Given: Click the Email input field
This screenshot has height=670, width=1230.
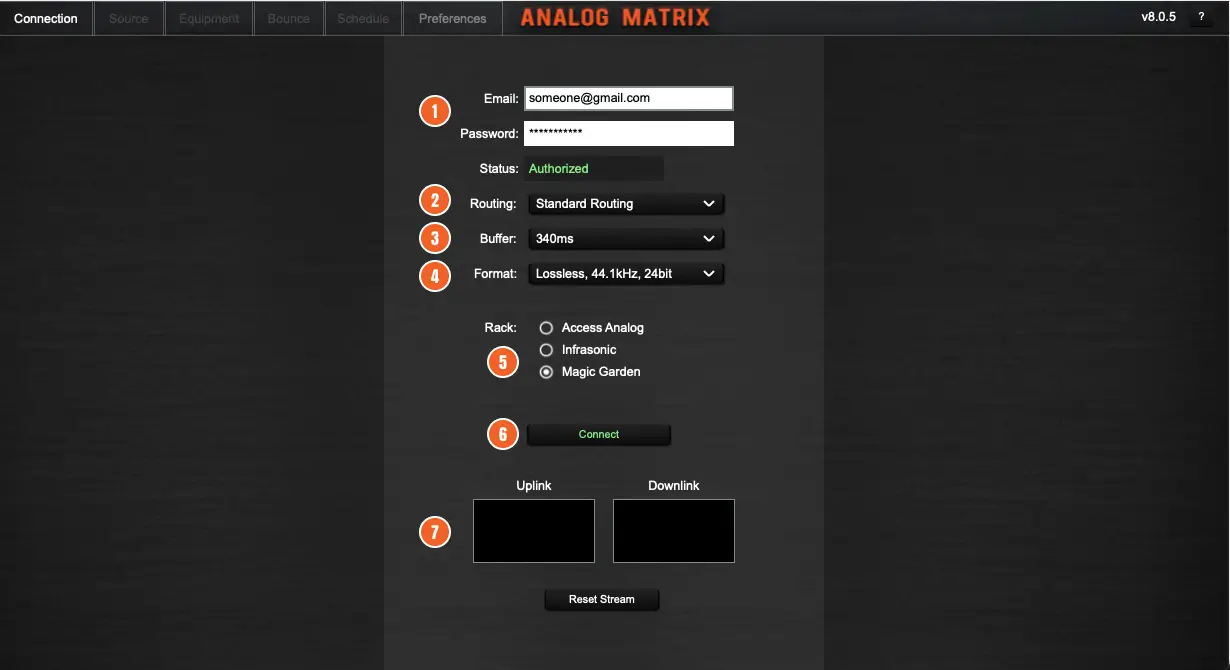Looking at the screenshot, I should pyautogui.click(x=629, y=98).
